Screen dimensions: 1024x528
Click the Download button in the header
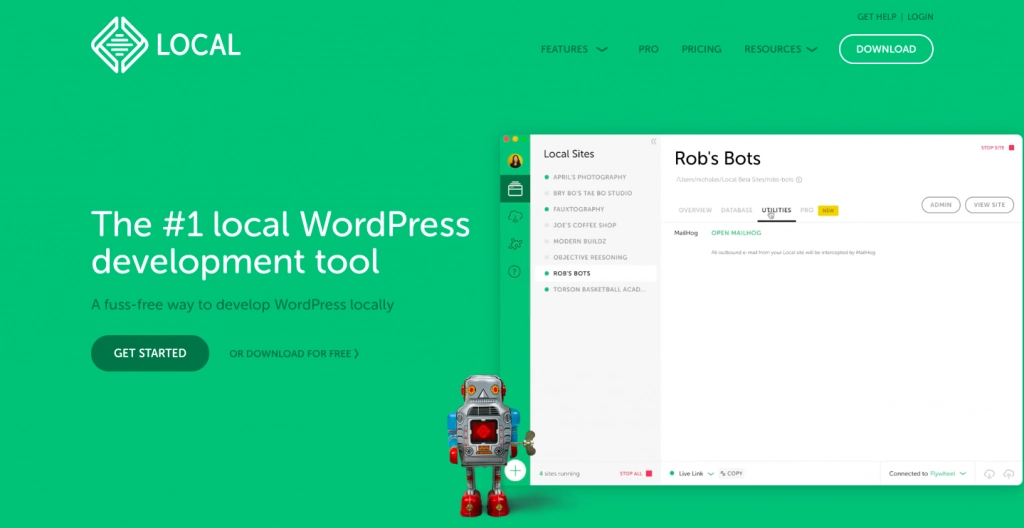coord(886,49)
